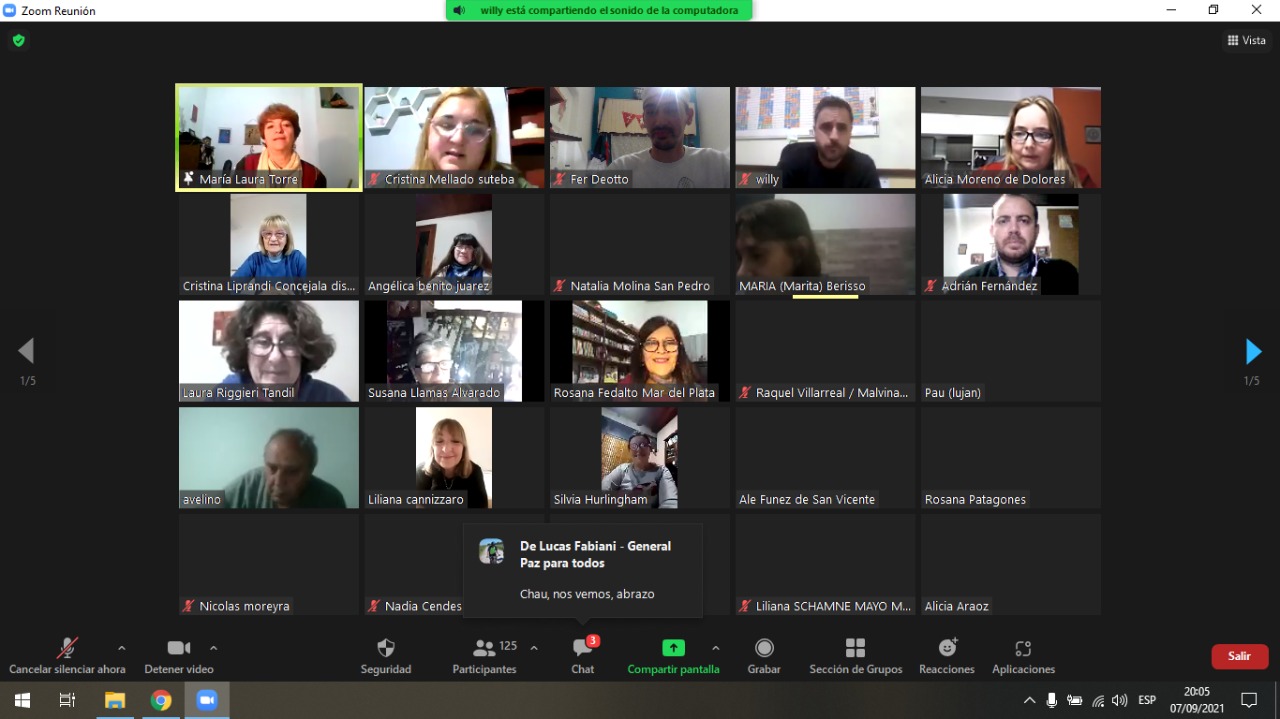Click the Compartir pantalla icon

tap(673, 649)
